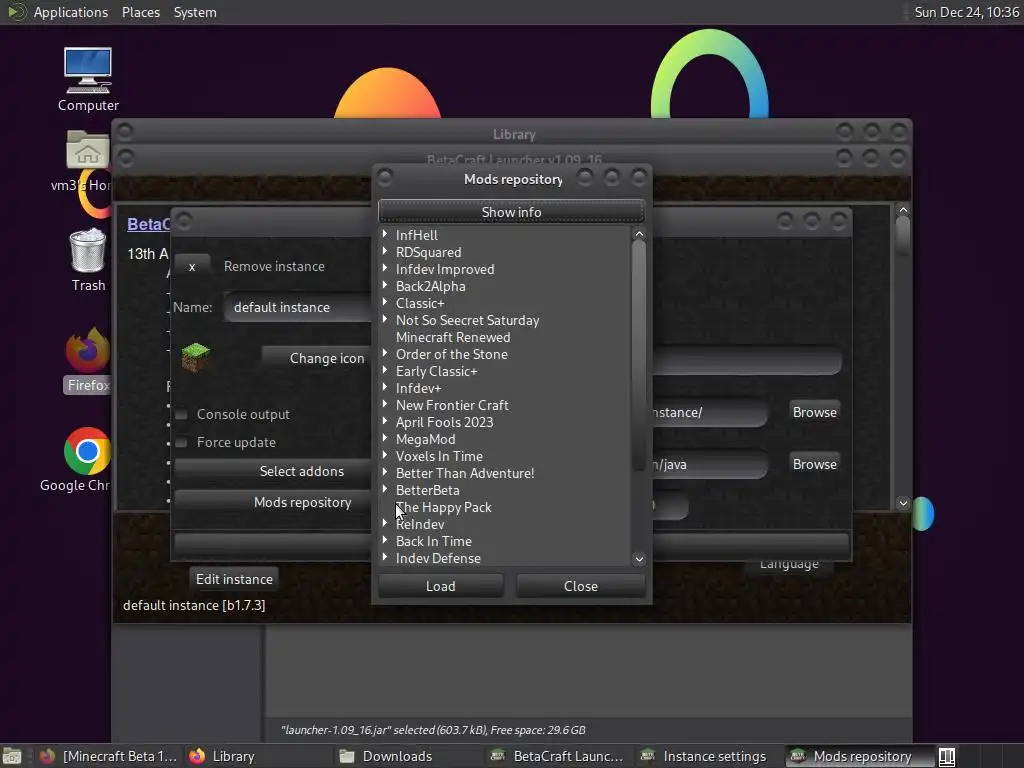This screenshot has width=1024, height=768.
Task: Click the instance Name input field
Action: pos(297,307)
